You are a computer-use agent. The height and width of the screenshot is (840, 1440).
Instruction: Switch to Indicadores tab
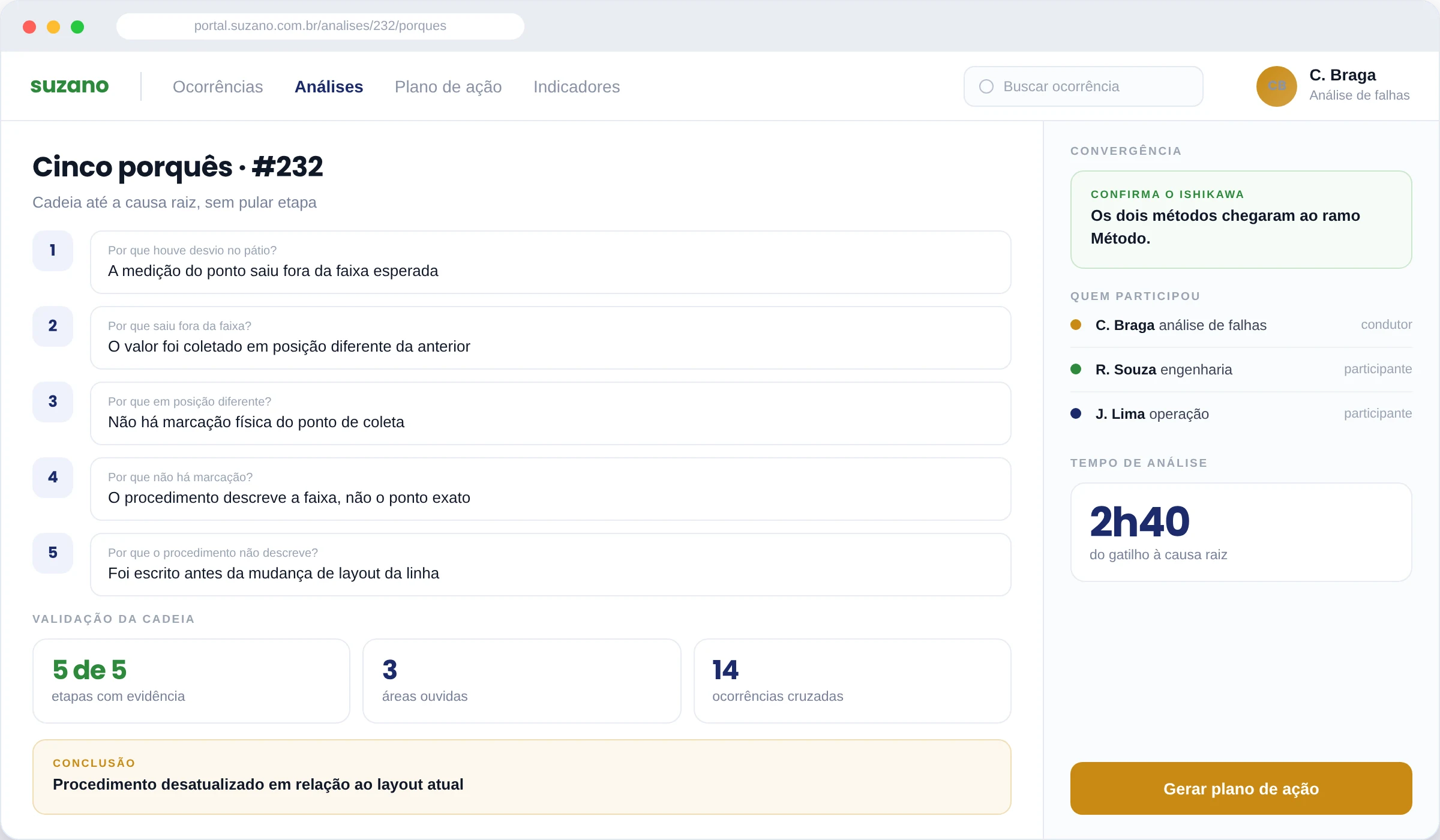pyautogui.click(x=577, y=87)
